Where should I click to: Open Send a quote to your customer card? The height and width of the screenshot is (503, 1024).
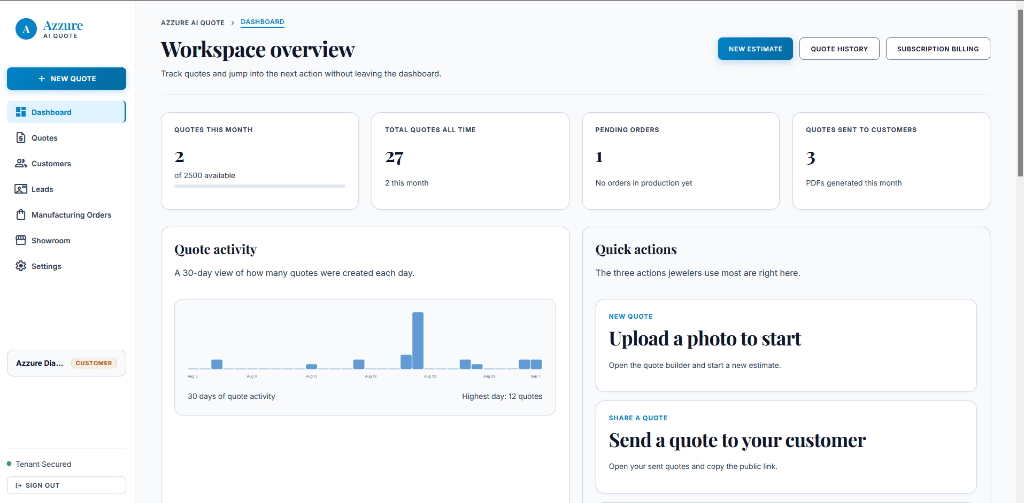click(786, 447)
